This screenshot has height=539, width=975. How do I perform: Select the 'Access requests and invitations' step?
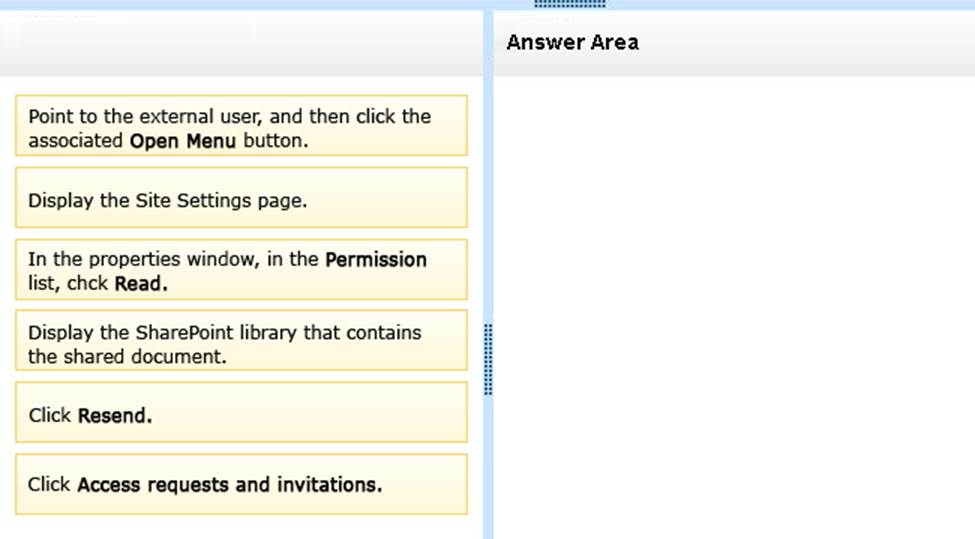point(241,484)
